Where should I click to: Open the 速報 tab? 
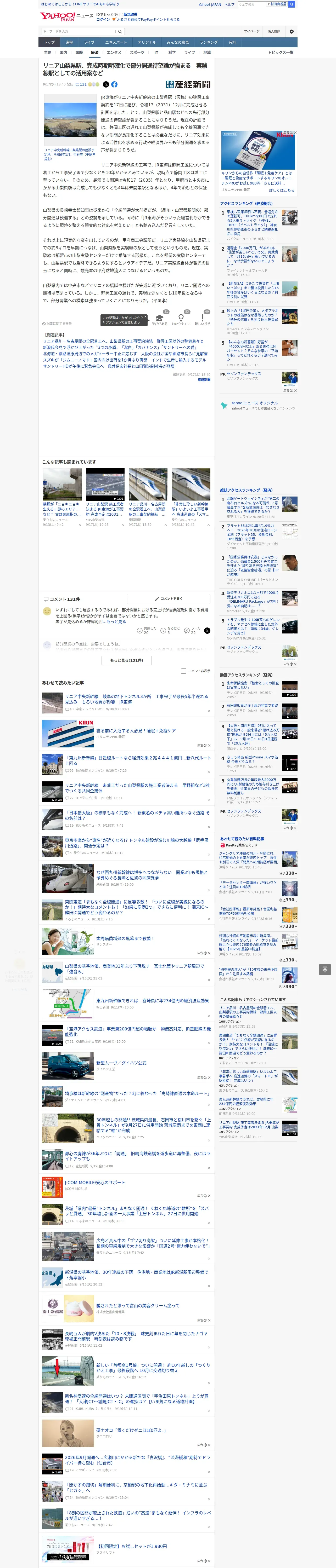click(x=69, y=43)
